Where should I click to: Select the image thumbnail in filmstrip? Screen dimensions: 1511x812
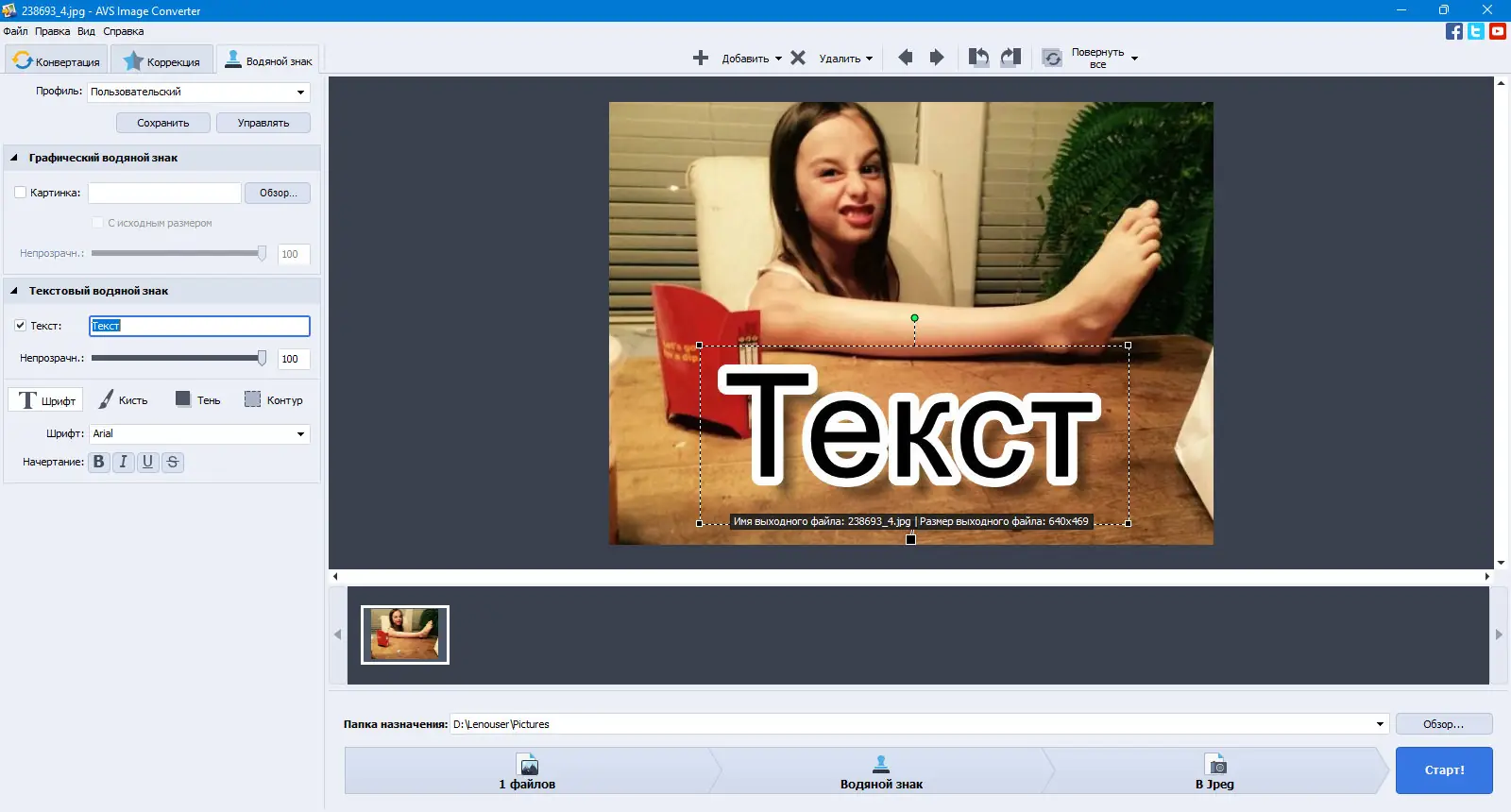(x=405, y=634)
